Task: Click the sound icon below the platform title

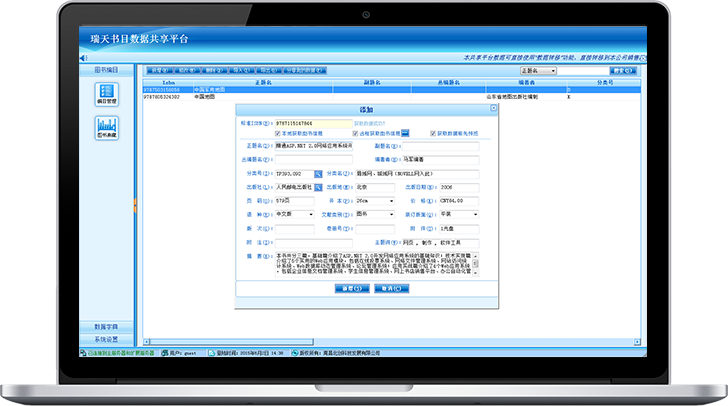Action: tap(82, 59)
